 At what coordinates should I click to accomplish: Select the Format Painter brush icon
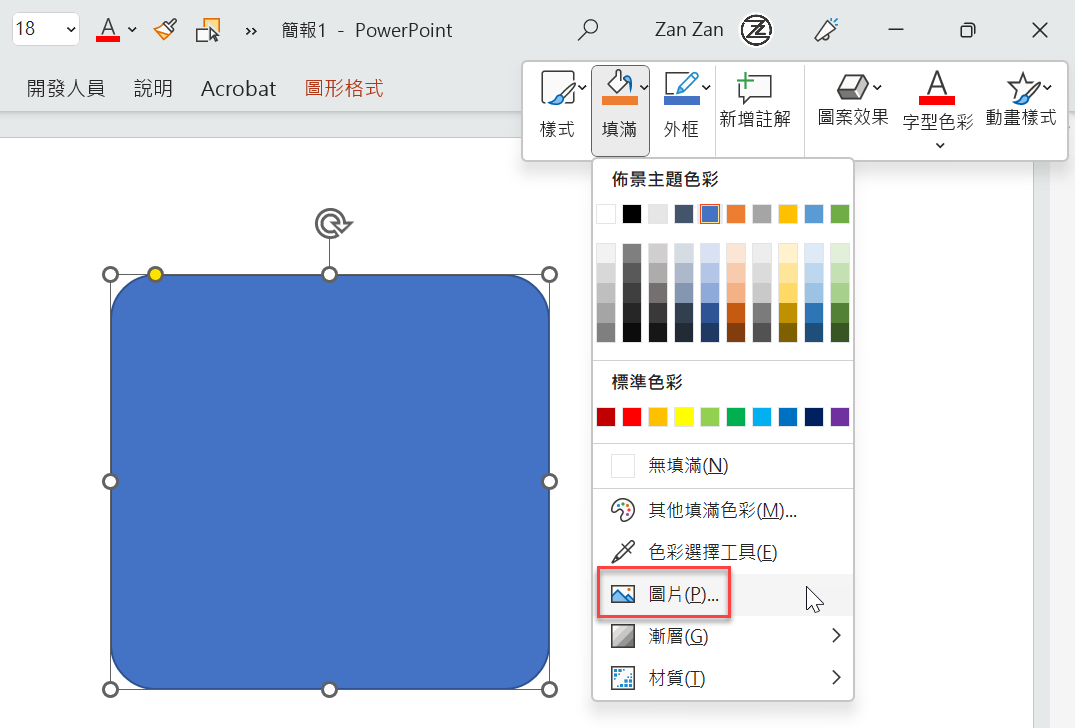(165, 30)
